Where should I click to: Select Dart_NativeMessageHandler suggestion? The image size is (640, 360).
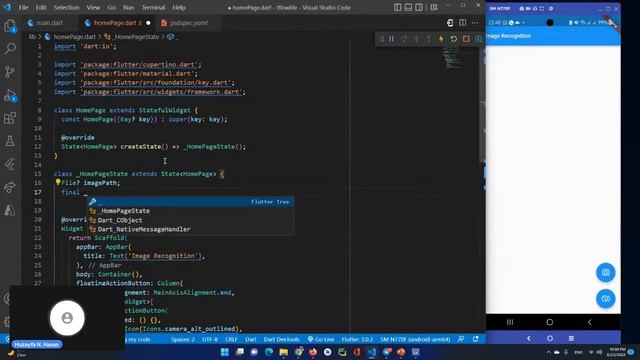(191, 229)
